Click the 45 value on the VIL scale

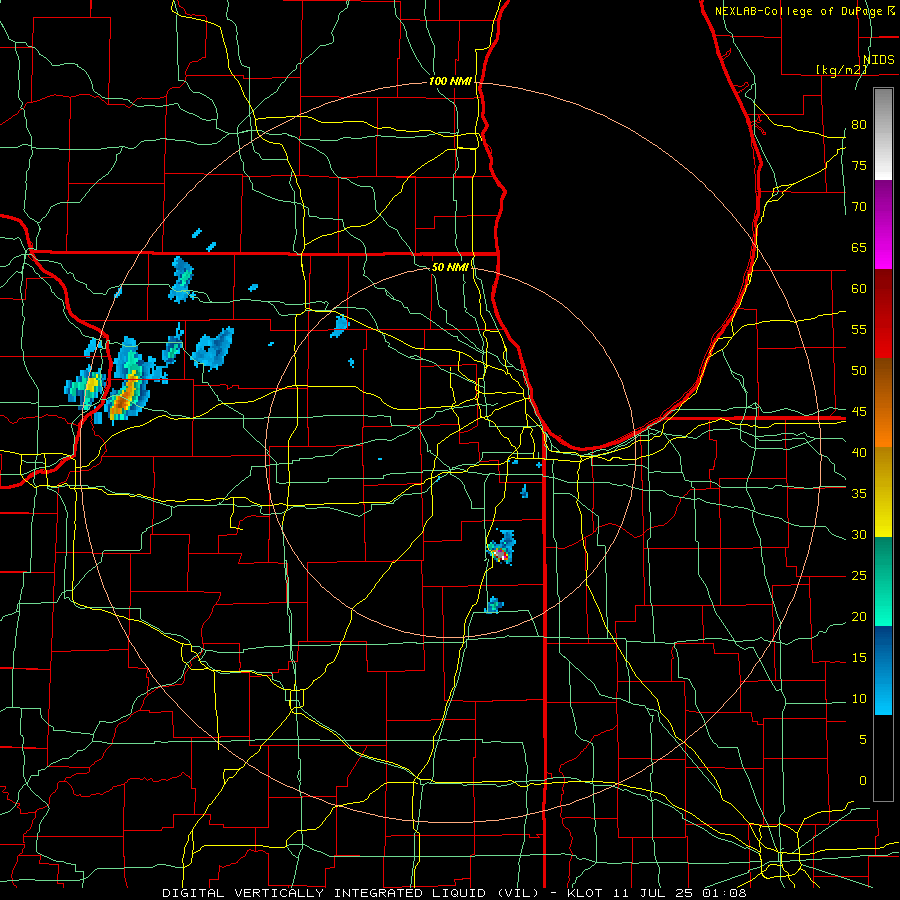[x=859, y=412]
